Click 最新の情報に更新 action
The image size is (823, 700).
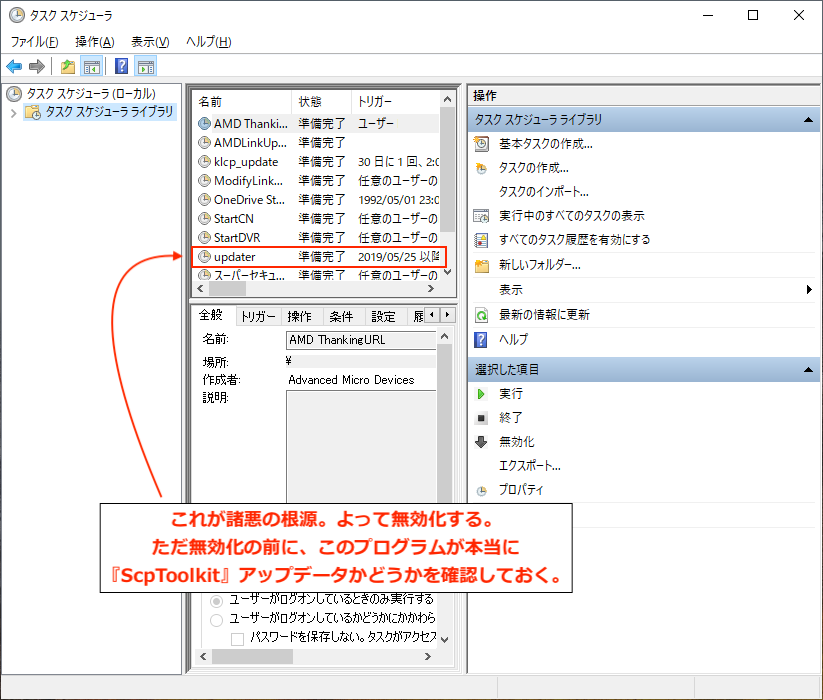[x=544, y=315]
